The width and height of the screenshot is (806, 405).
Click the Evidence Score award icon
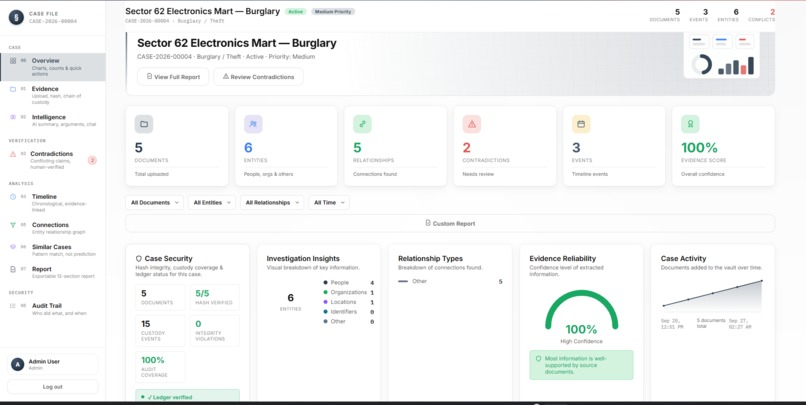pos(690,124)
